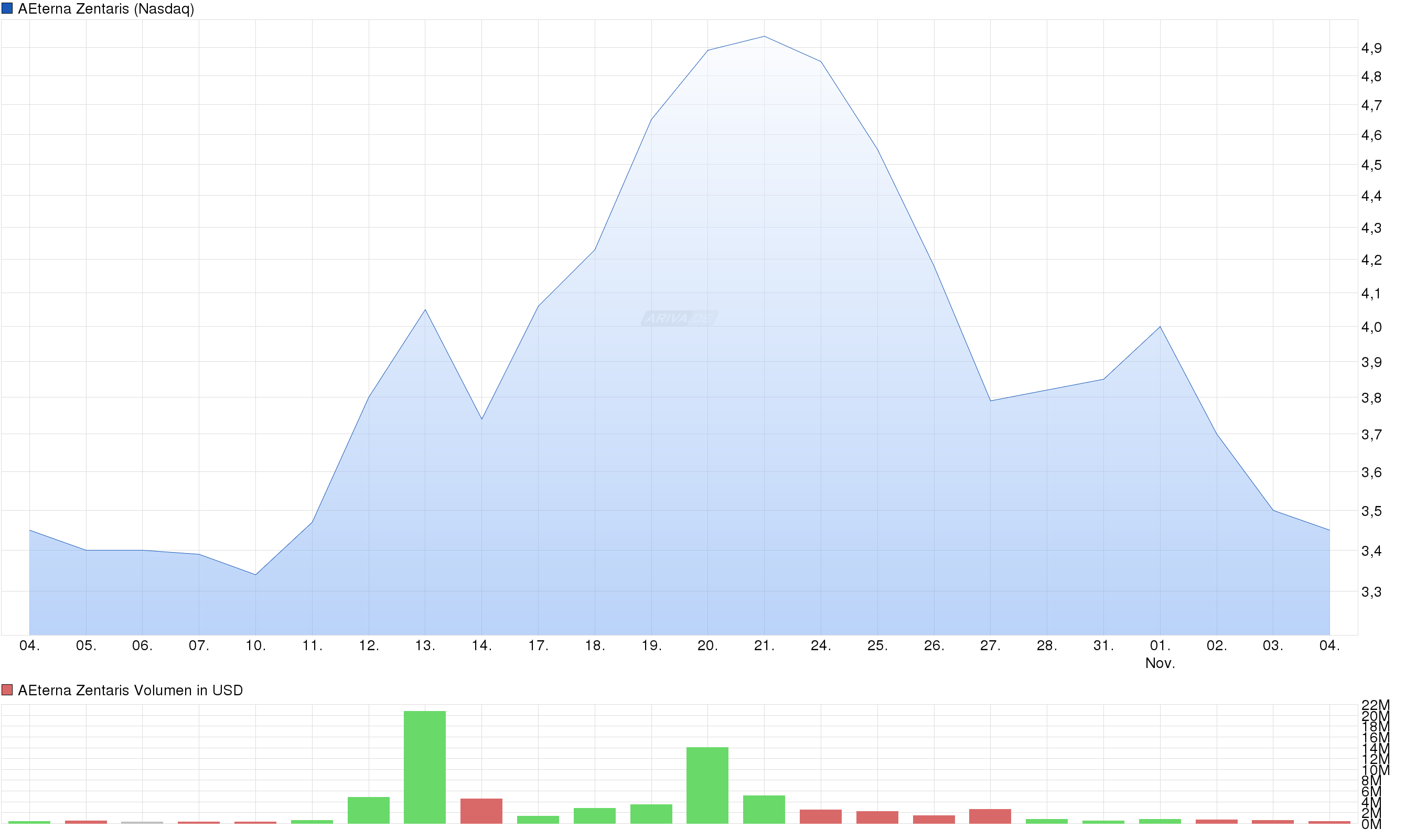Click the green volume bar on the 21st

[764, 810]
